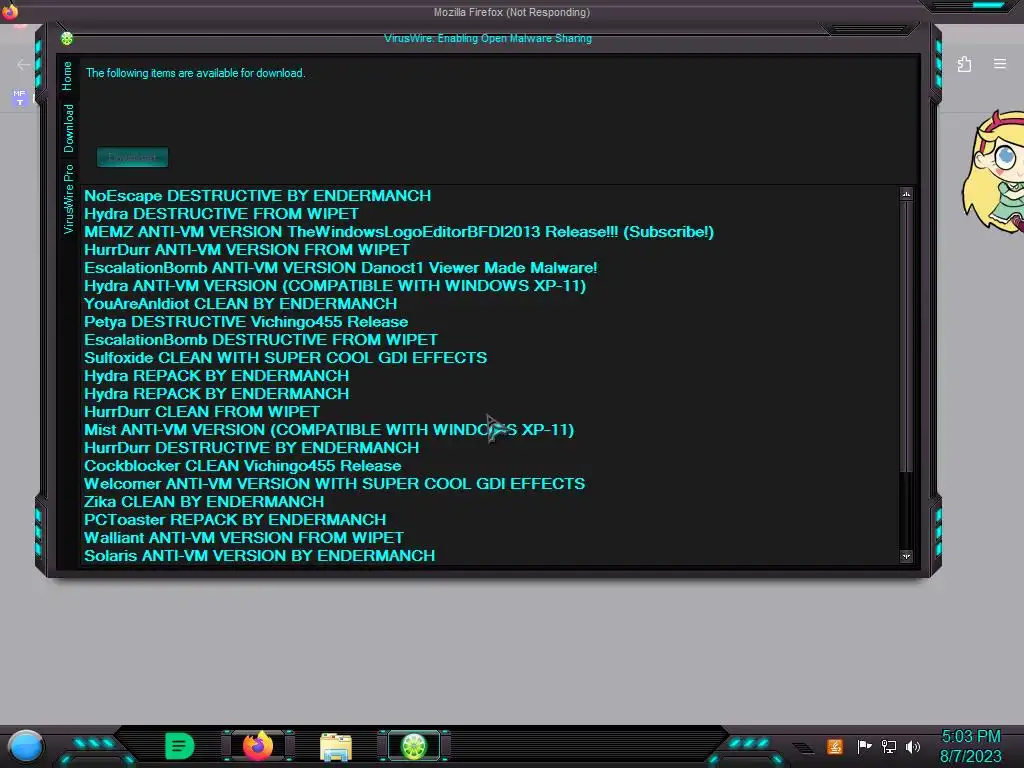Select the VirusWire lime taskbar icon

pos(413,746)
